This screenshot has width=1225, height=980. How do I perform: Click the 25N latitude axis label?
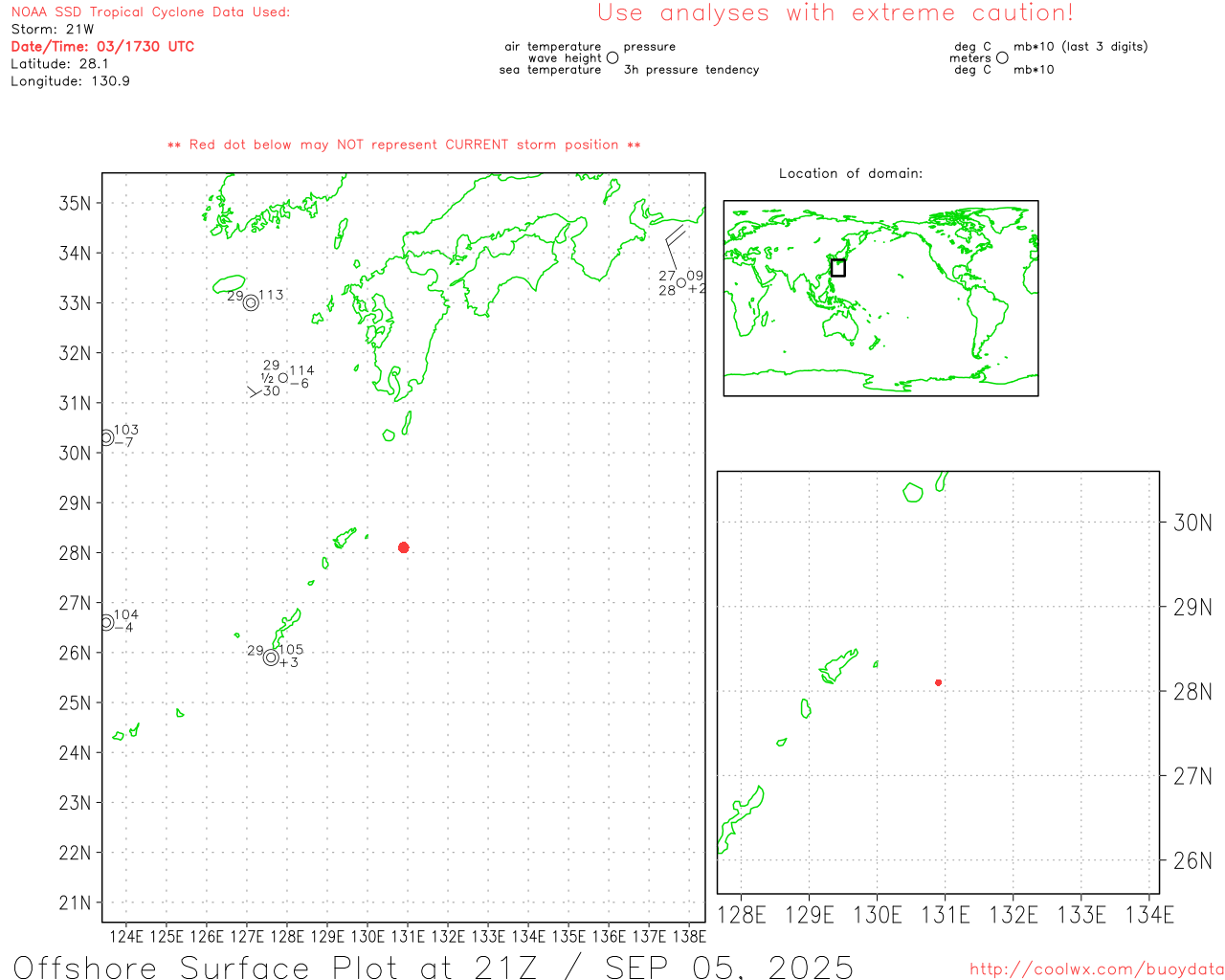pos(76,702)
